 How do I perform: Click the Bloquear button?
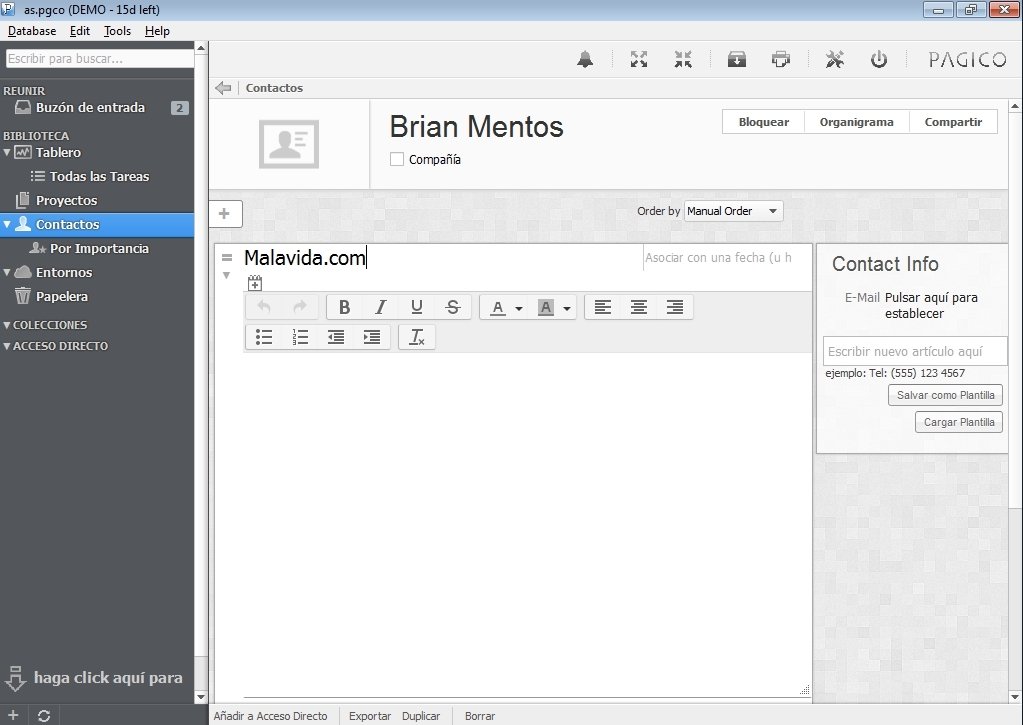763,122
